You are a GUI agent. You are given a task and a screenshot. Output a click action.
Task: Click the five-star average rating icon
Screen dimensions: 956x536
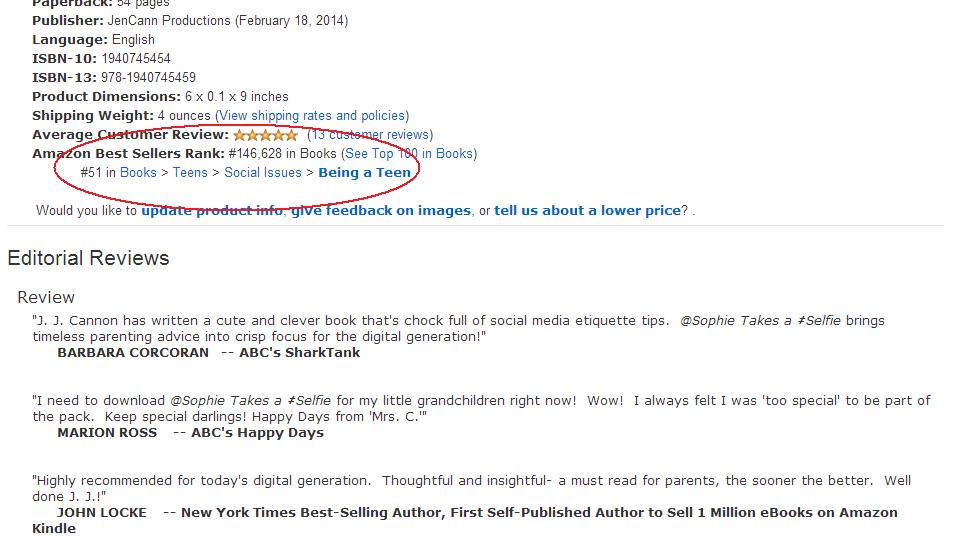point(265,135)
